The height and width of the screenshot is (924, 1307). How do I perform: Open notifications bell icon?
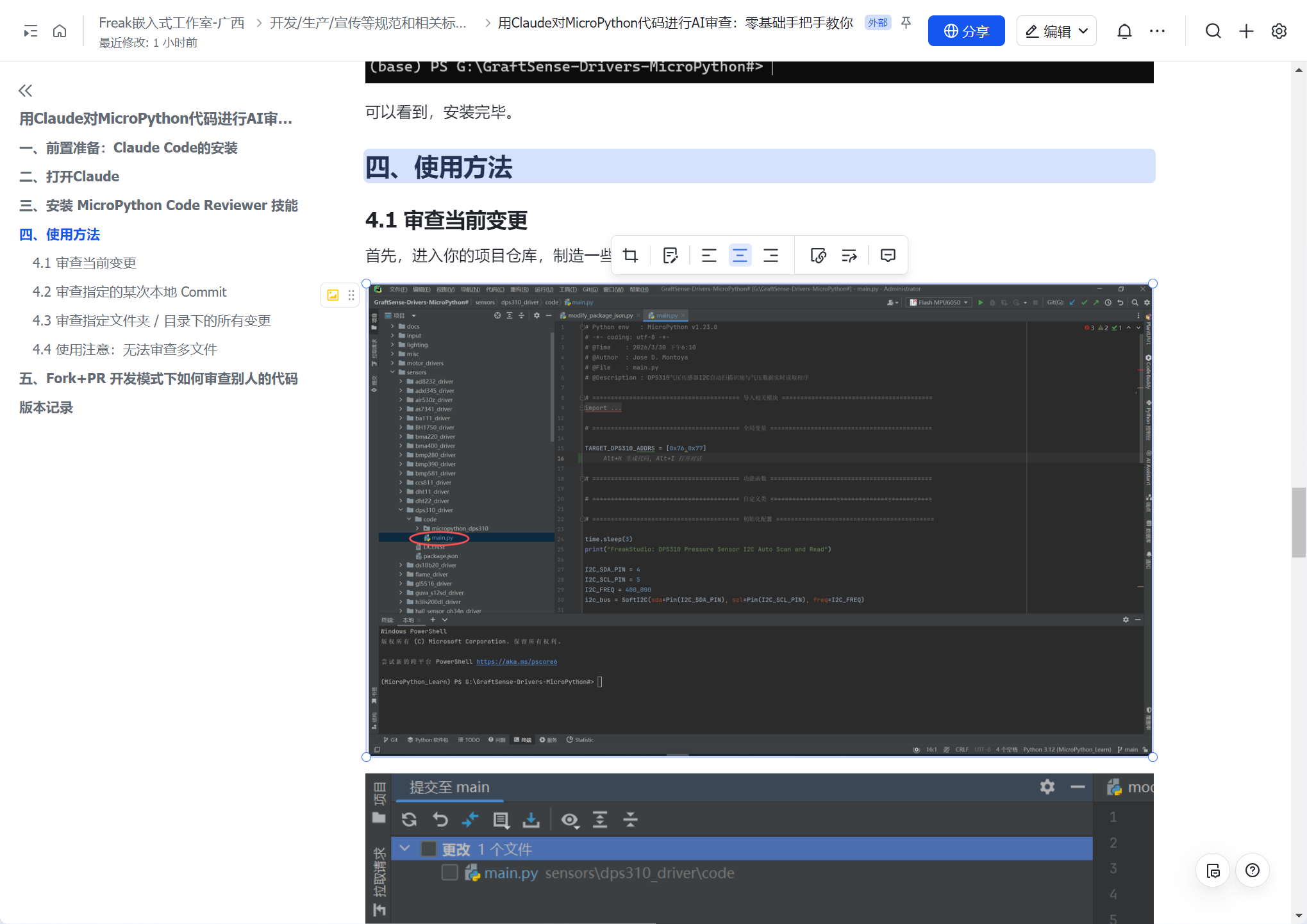tap(1124, 31)
